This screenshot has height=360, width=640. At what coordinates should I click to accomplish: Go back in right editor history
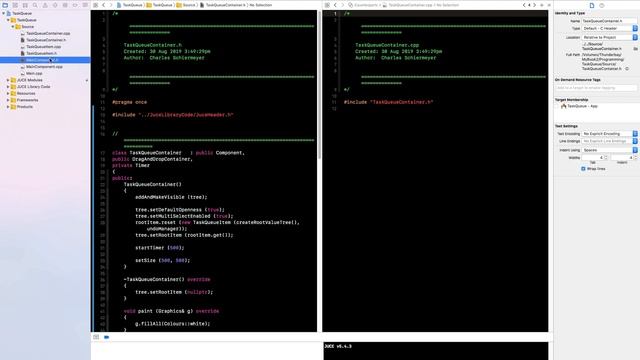tap(336, 5)
